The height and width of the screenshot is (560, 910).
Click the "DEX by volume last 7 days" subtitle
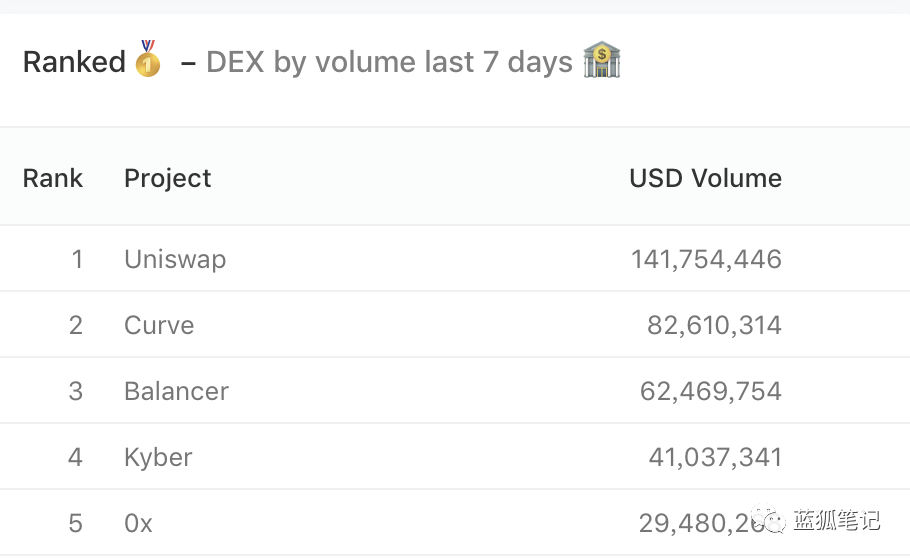pyautogui.click(x=389, y=62)
